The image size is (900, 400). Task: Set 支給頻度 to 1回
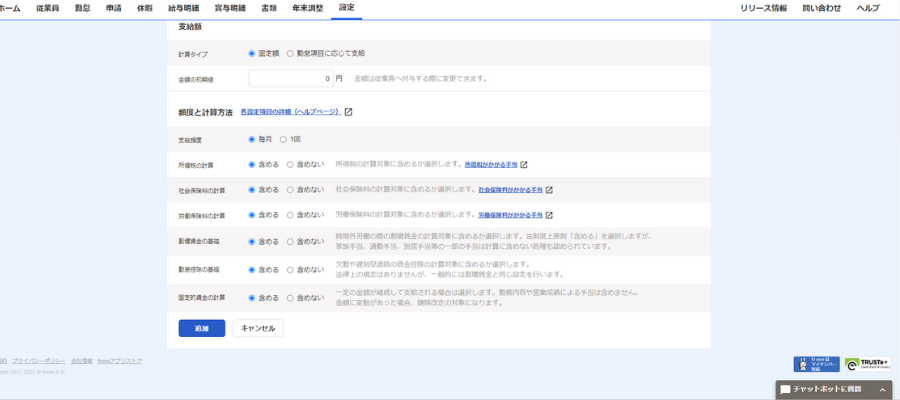[x=284, y=139]
